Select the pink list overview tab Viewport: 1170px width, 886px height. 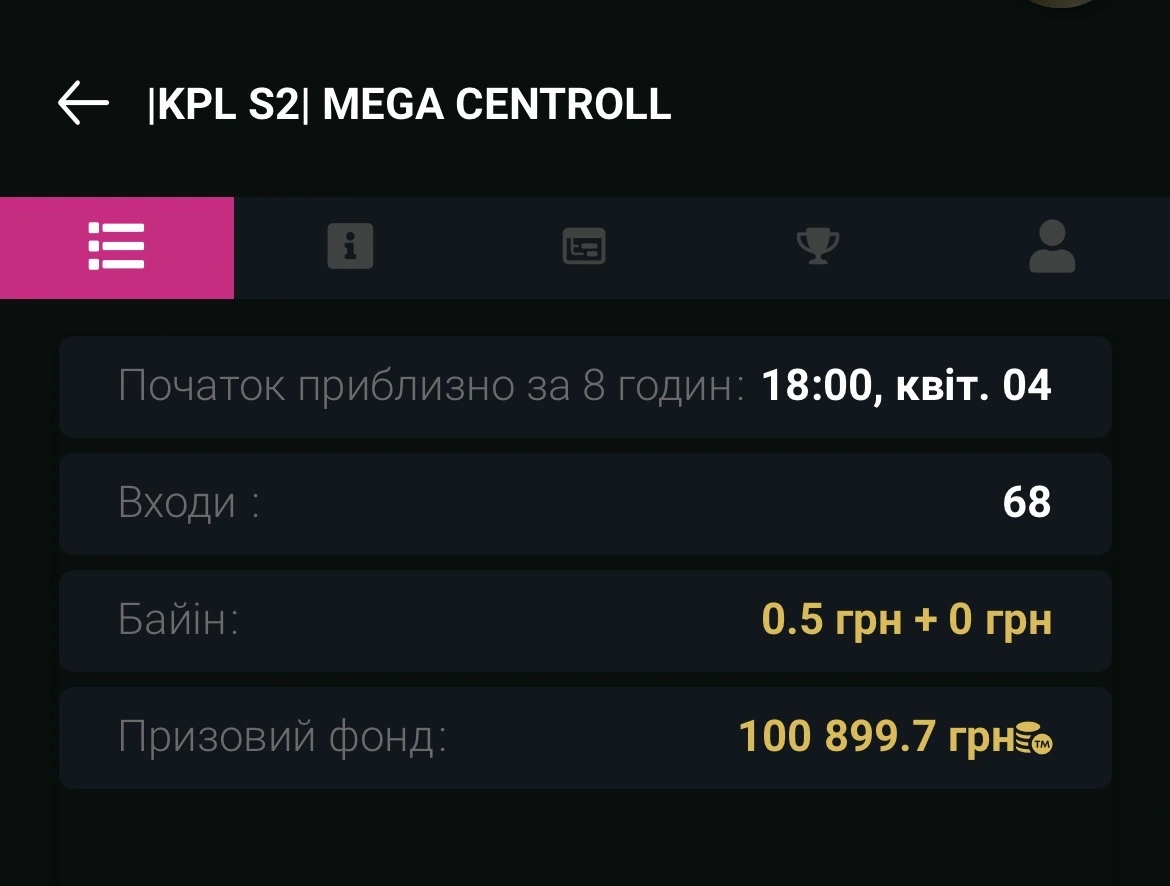[117, 247]
